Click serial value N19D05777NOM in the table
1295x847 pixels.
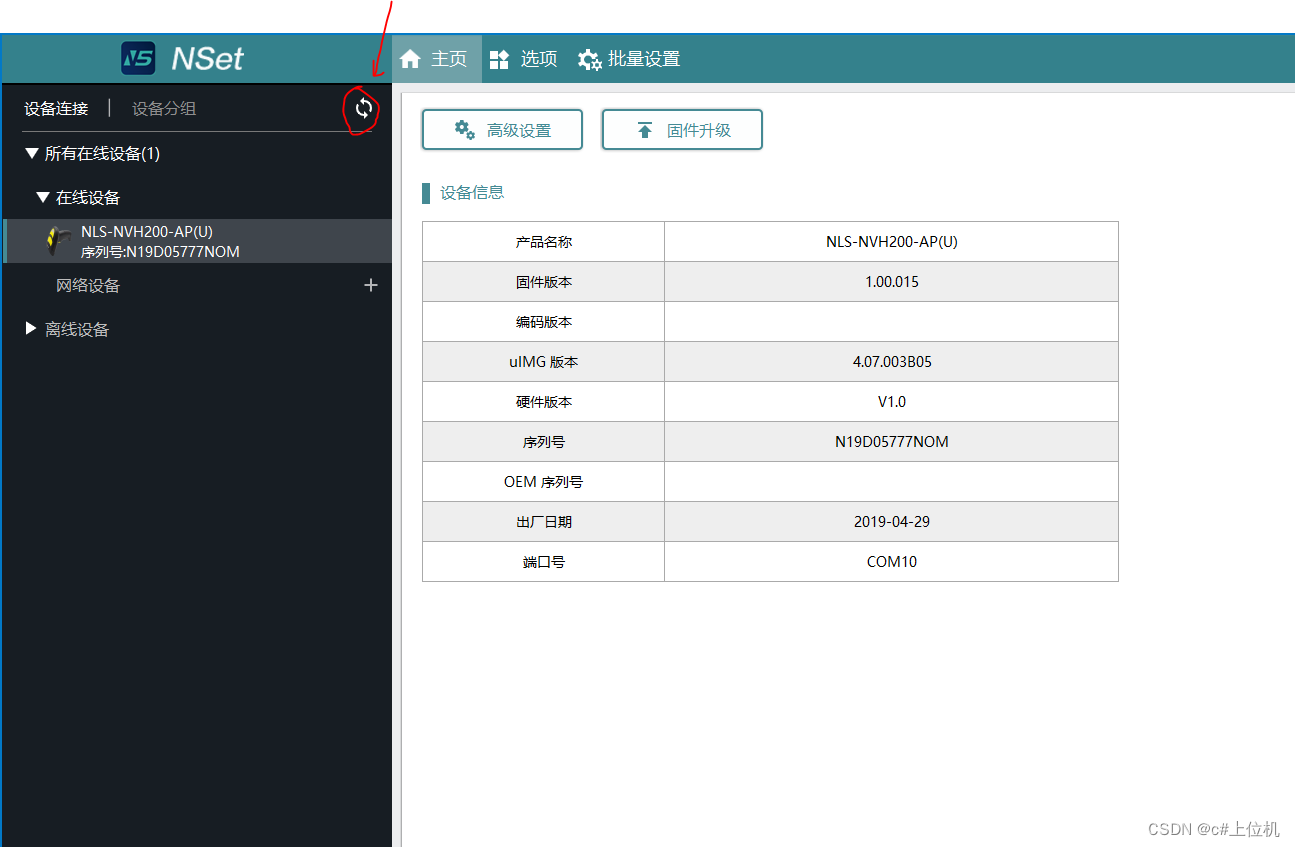coord(892,442)
